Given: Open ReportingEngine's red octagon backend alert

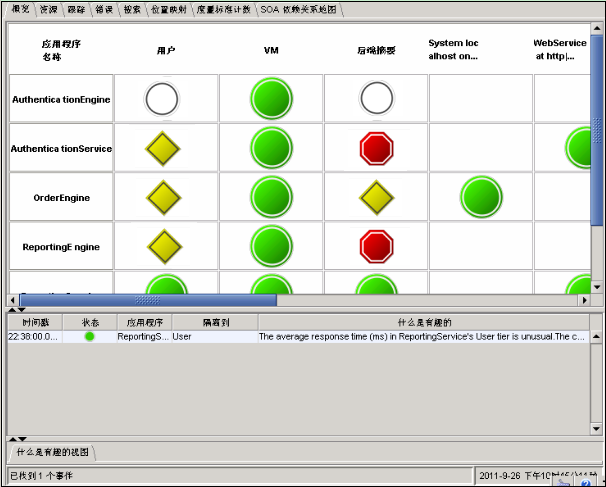Looking at the screenshot, I should [x=376, y=247].
